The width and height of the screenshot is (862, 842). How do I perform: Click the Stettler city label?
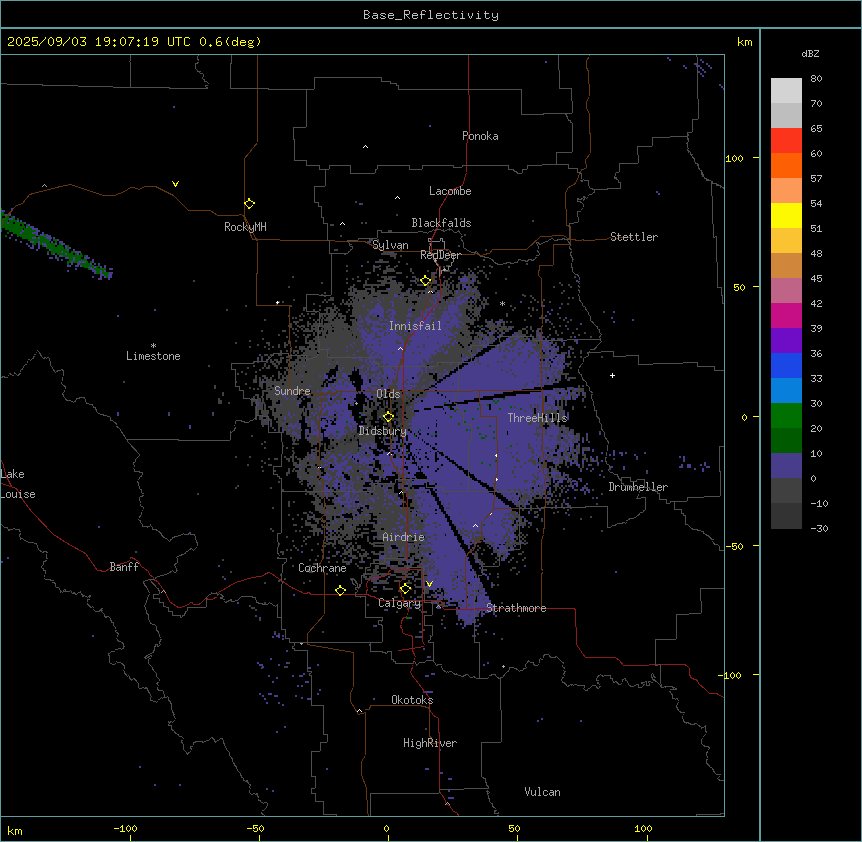pyautogui.click(x=634, y=237)
